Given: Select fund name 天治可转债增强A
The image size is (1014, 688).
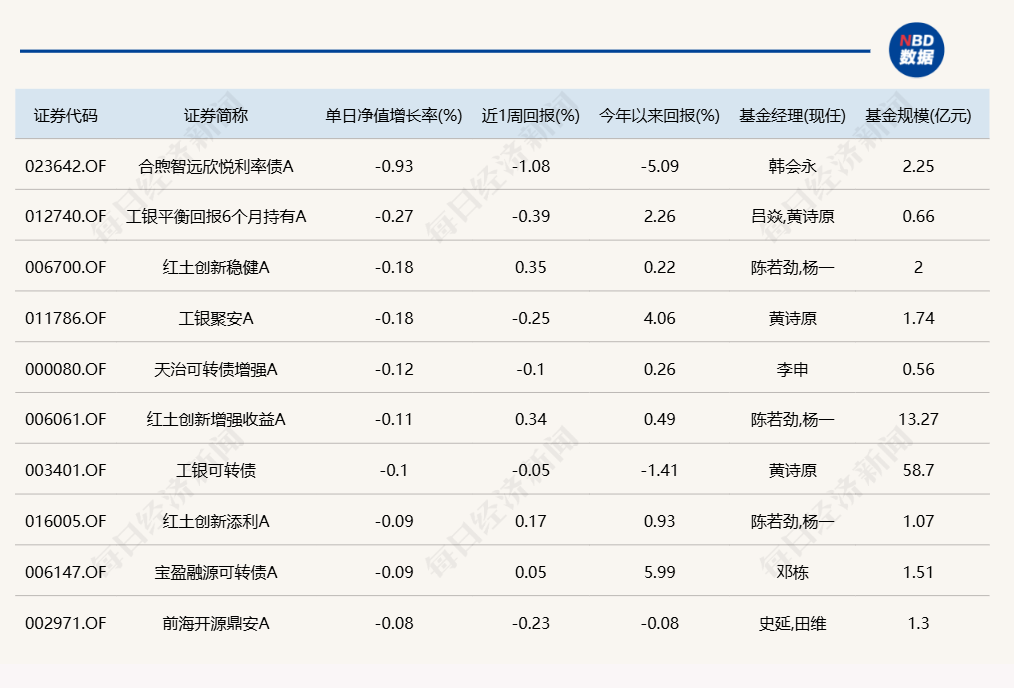Looking at the screenshot, I should pos(216,369).
